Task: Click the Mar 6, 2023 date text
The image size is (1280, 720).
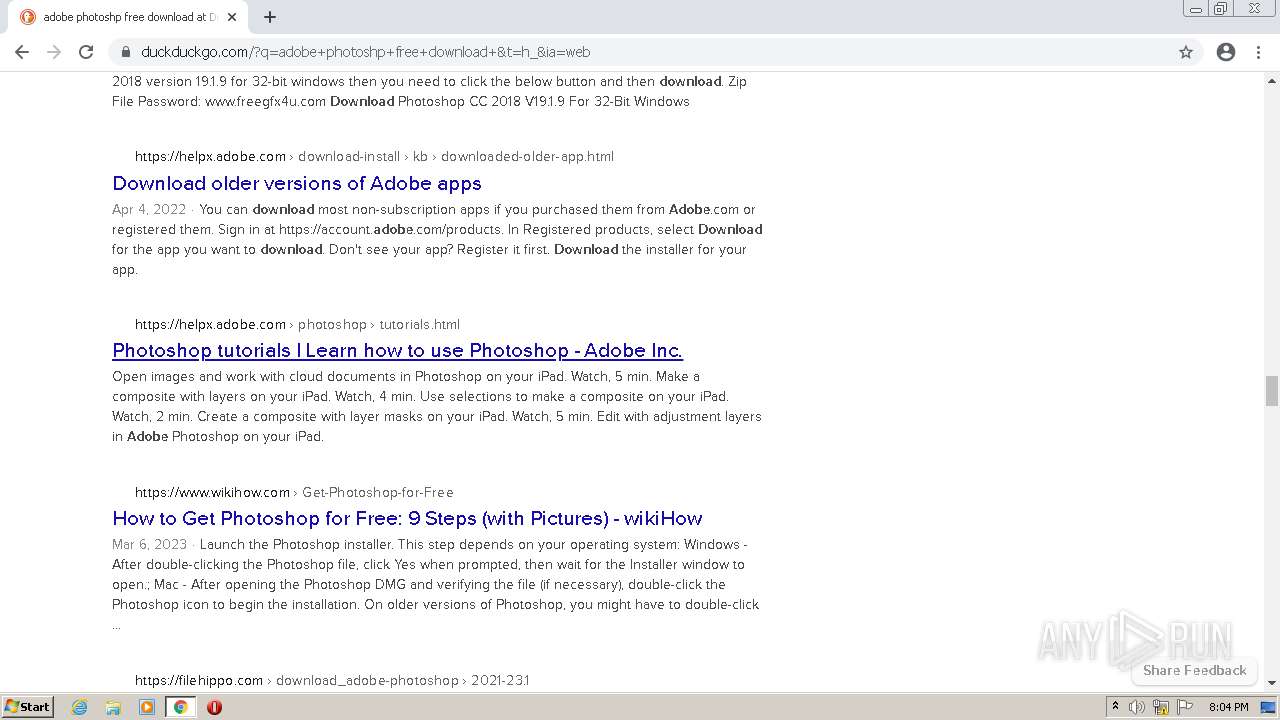Action: [150, 545]
